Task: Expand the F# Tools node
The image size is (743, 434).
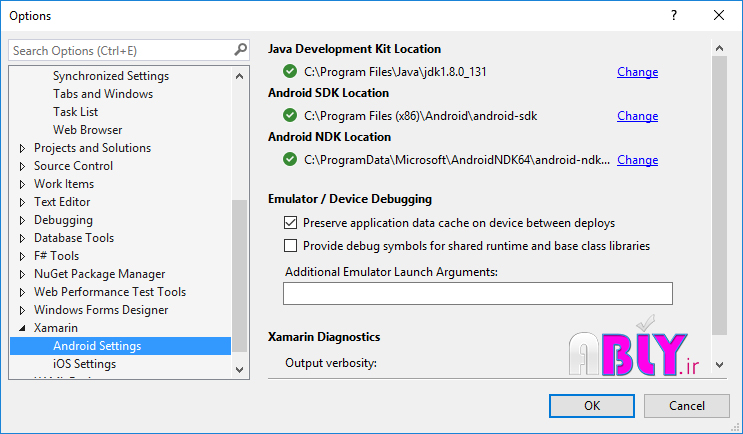Action: [x=22, y=256]
